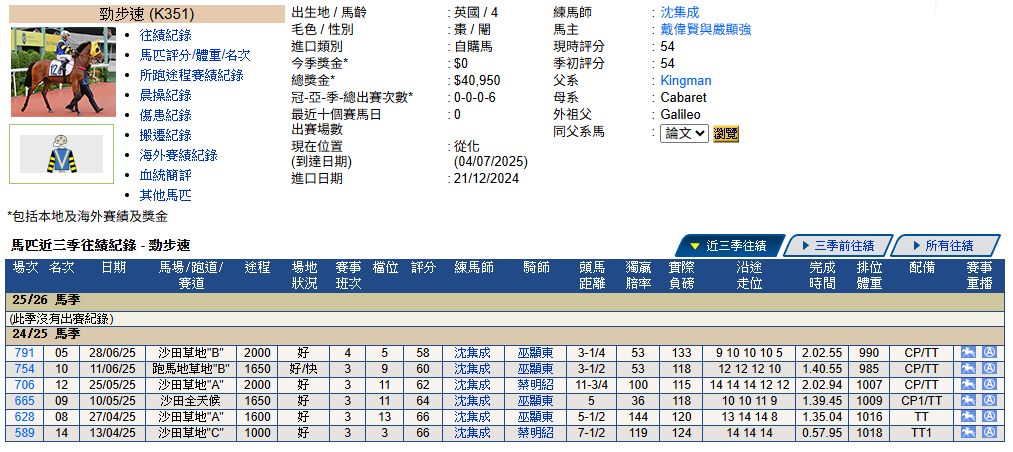The width and height of the screenshot is (1013, 452).
Task: Open race 628 aerial replay icon
Action: [989, 417]
